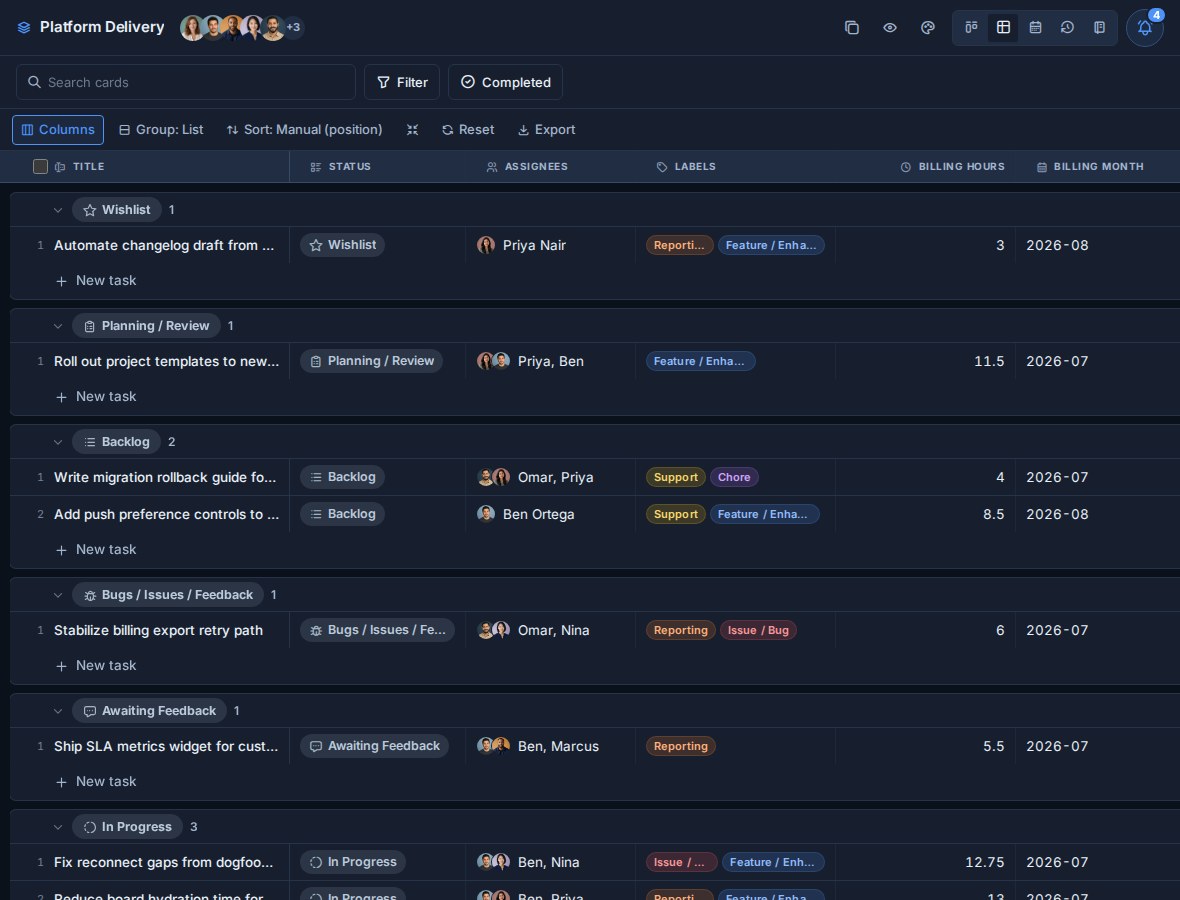Open the Columns chooser
Viewport: 1180px width, 900px height.
(58, 129)
